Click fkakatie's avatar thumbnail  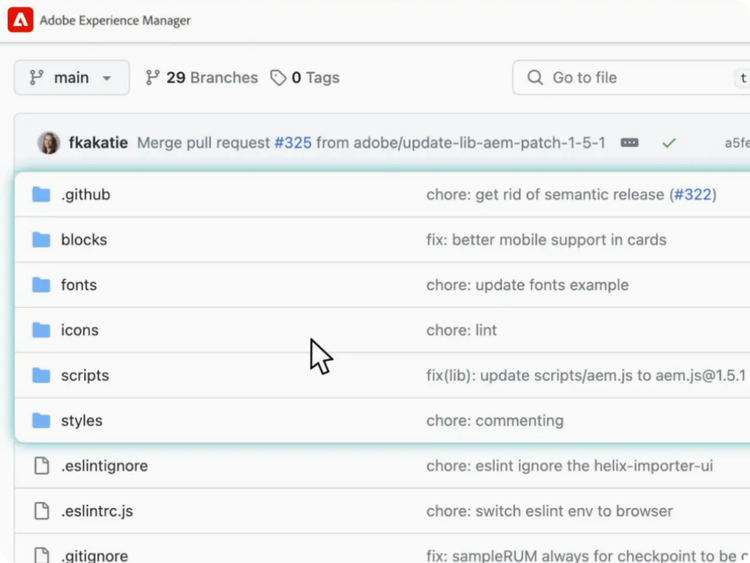(x=48, y=143)
